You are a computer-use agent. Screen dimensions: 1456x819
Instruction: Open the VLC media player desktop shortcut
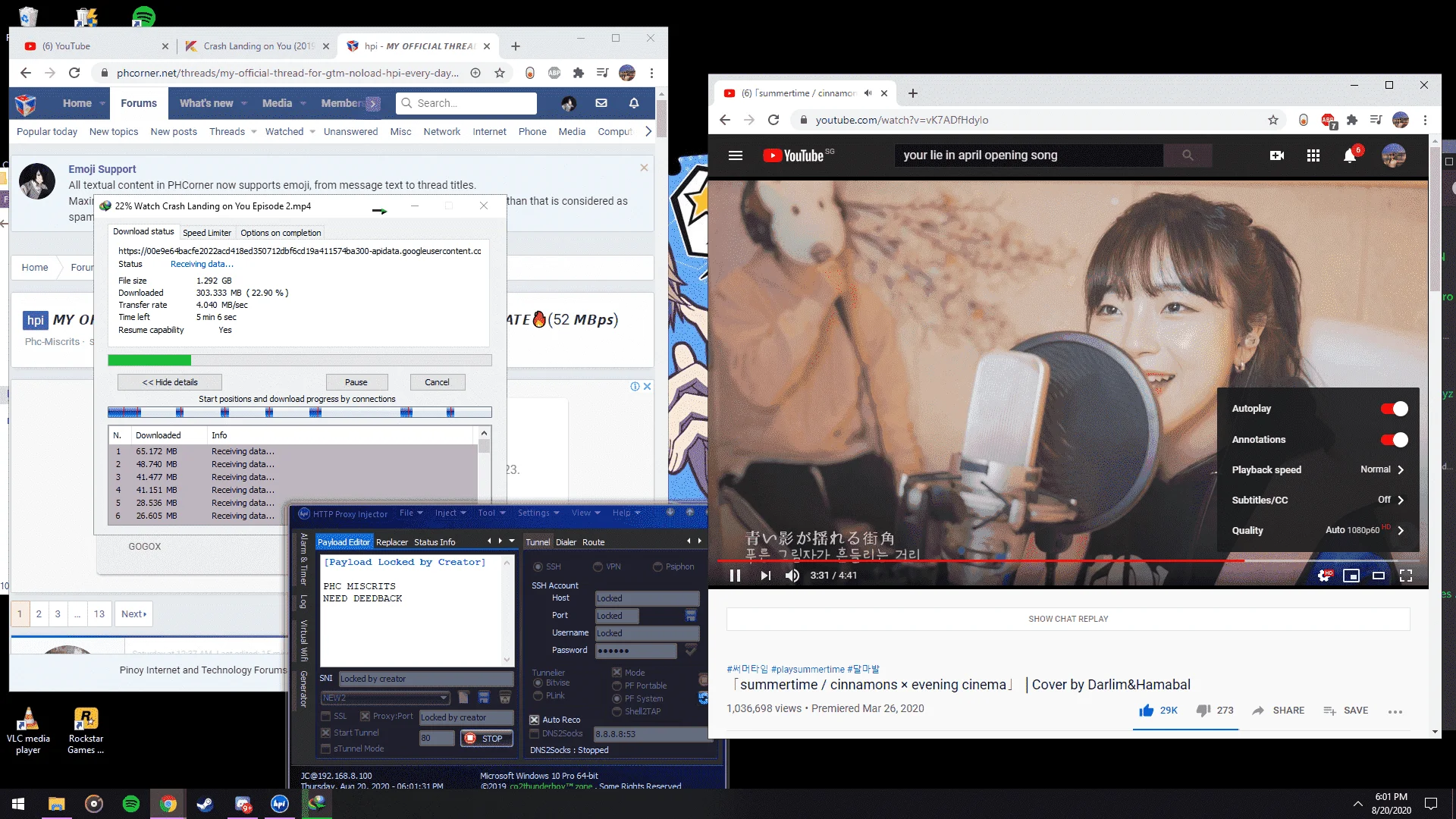pos(28,730)
